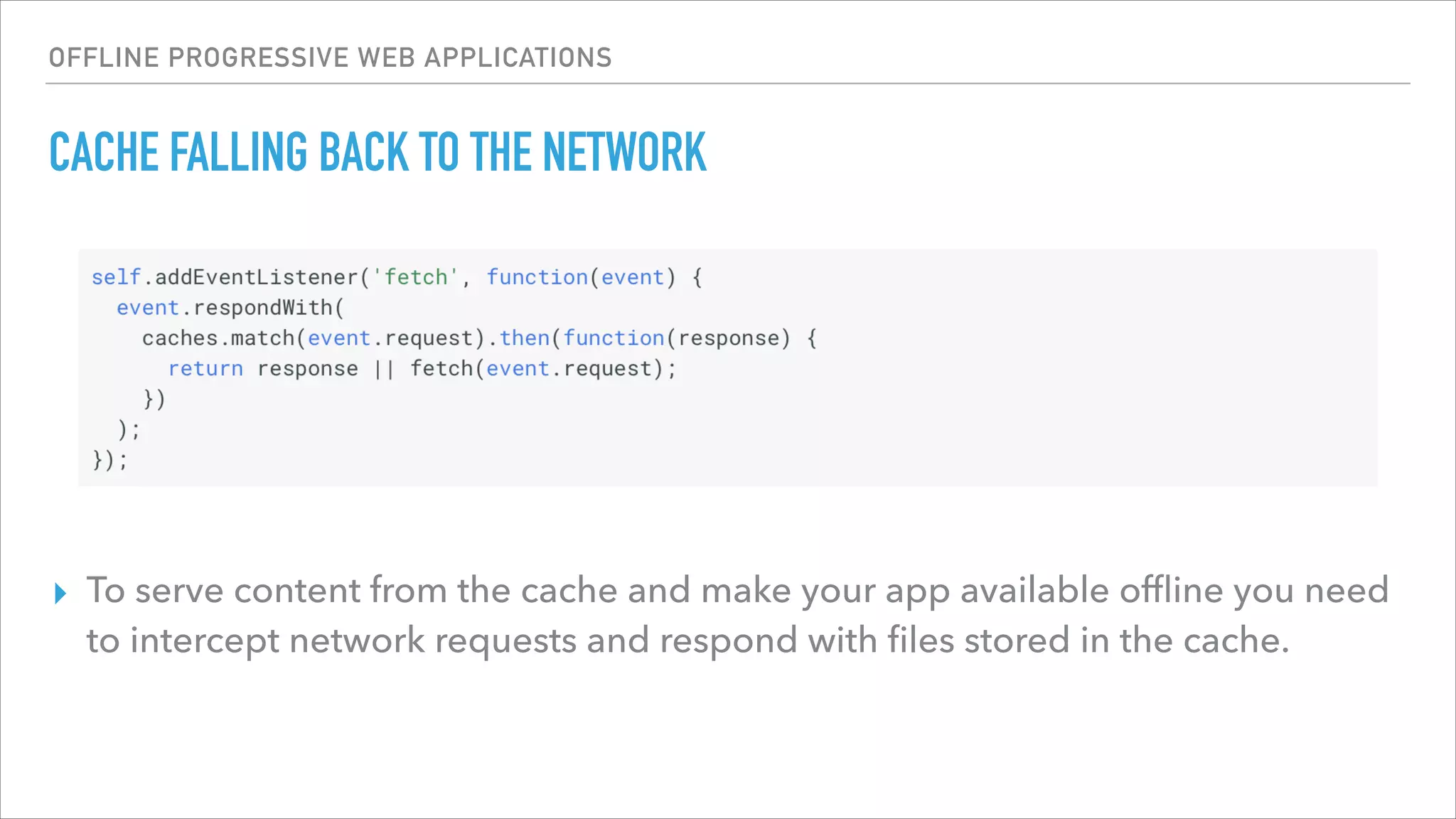Click the header text 'OFFLINE PROGRESSIVE WEB APPLICATIONS'

point(330,58)
